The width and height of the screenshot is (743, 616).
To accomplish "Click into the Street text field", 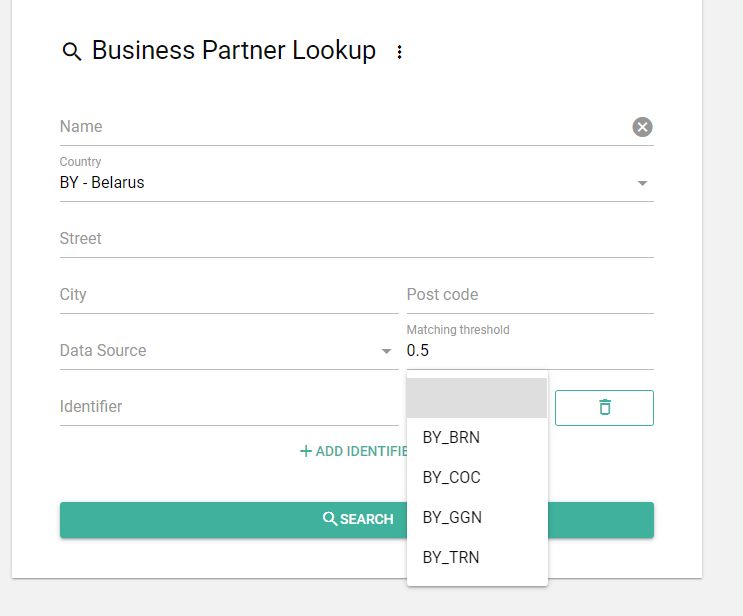I will click(x=356, y=239).
